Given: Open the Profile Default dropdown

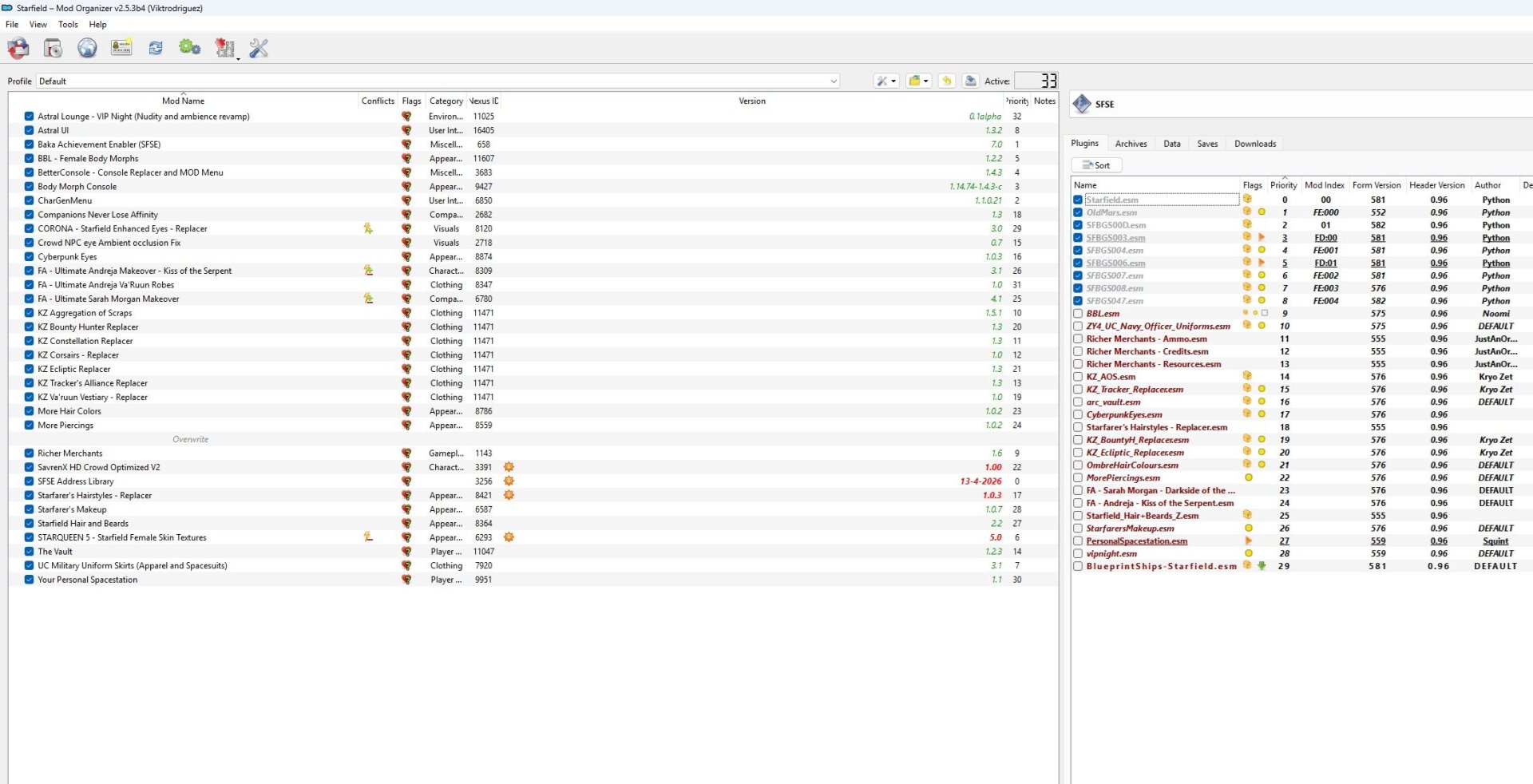Looking at the screenshot, I should (438, 81).
